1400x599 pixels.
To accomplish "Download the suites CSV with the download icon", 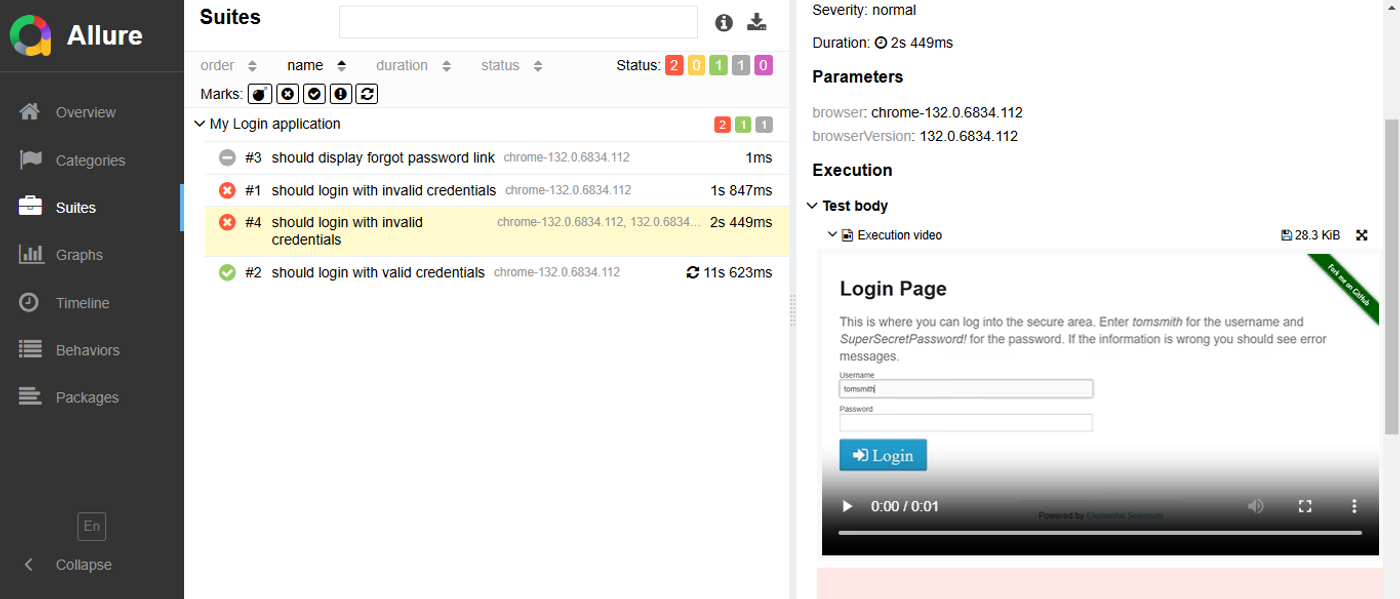I will [x=757, y=22].
